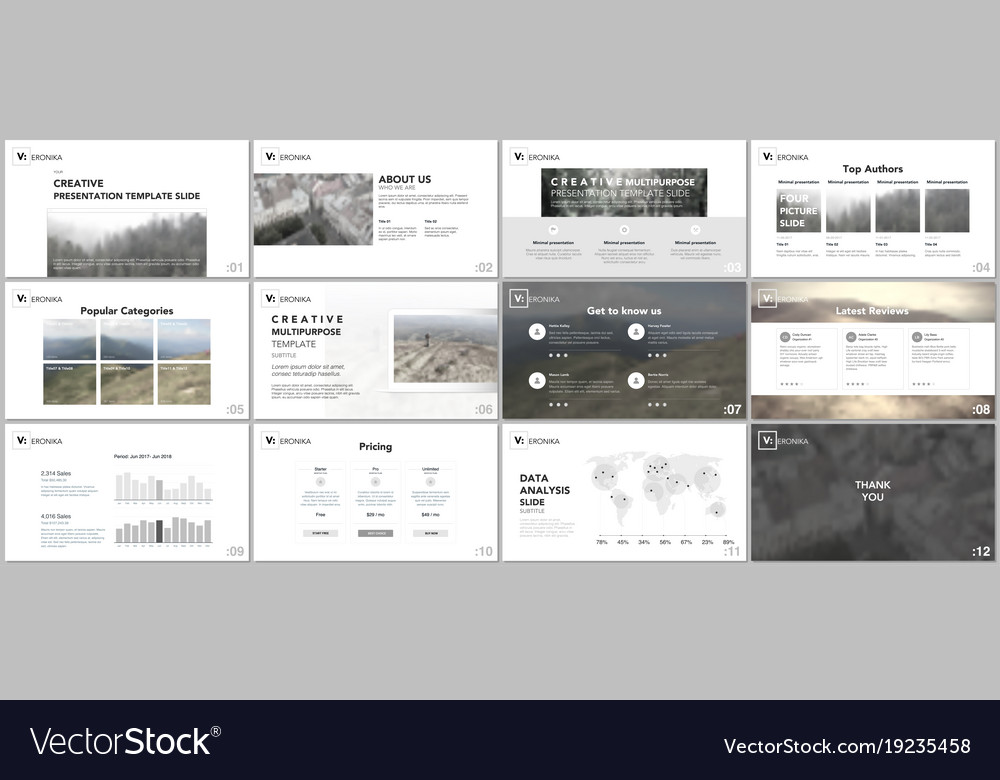Select the DATA ANALYSIS SLIDE title
This screenshot has height=780, width=1000.
tap(545, 490)
